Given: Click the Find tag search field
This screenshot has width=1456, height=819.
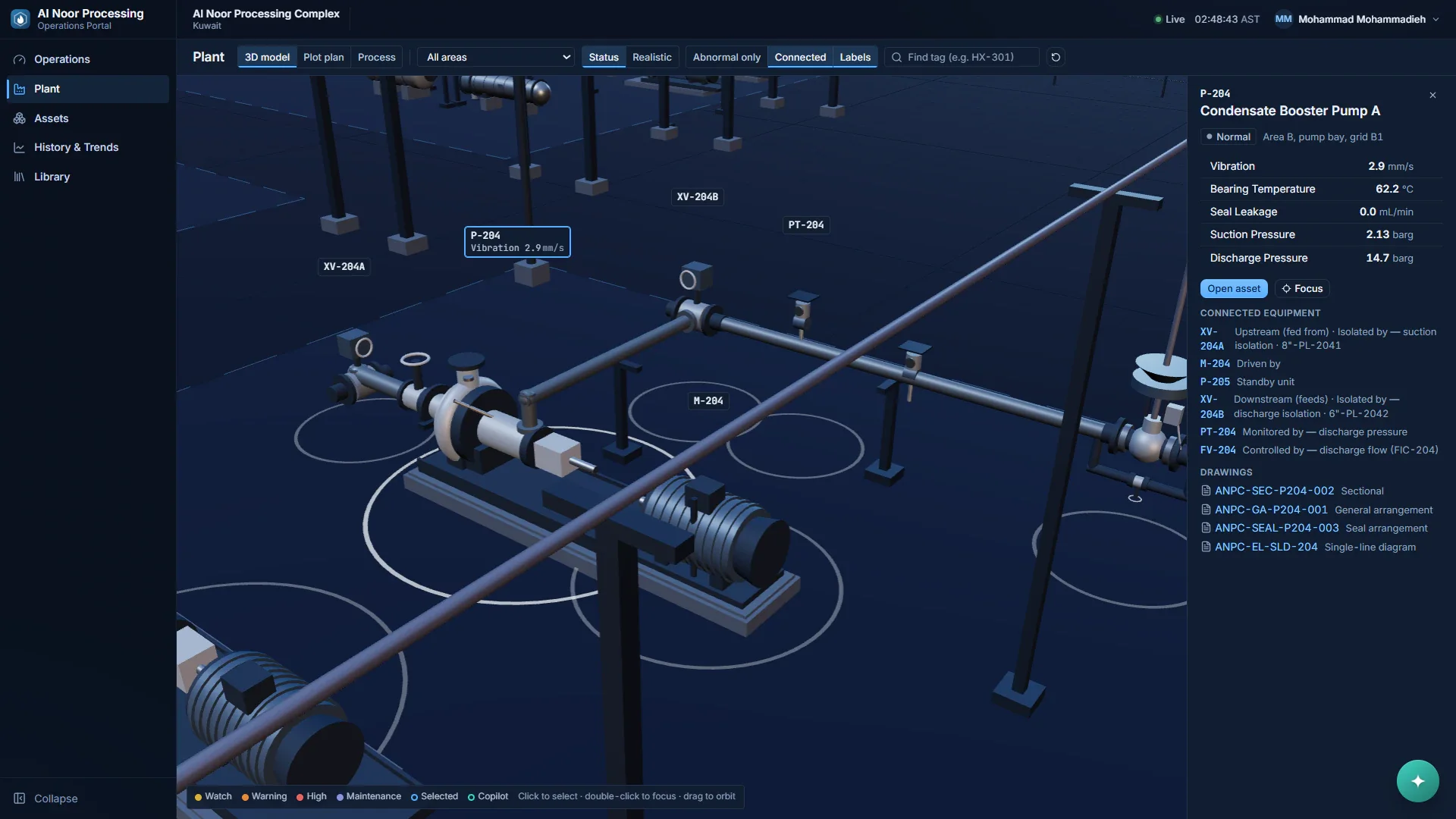Looking at the screenshot, I should pos(962,57).
